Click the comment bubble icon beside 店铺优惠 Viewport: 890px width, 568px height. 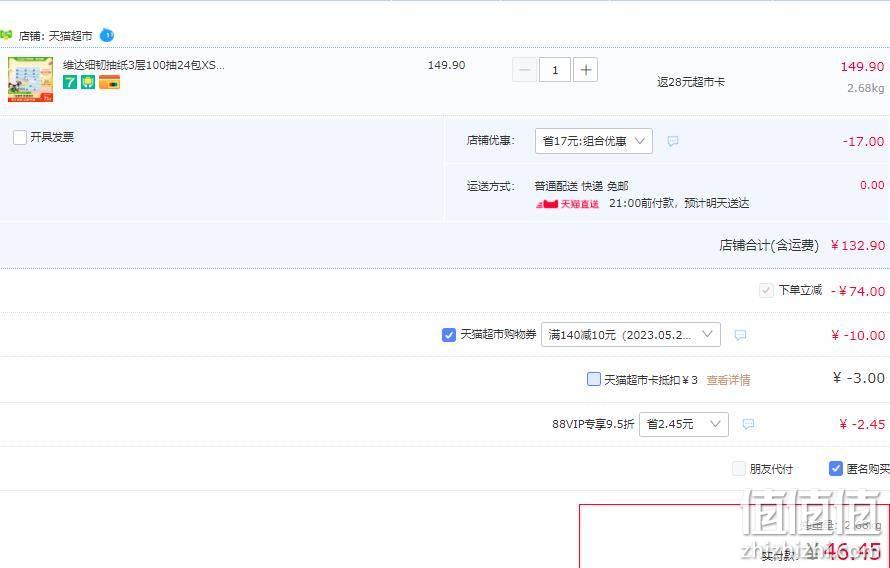pyautogui.click(x=673, y=141)
